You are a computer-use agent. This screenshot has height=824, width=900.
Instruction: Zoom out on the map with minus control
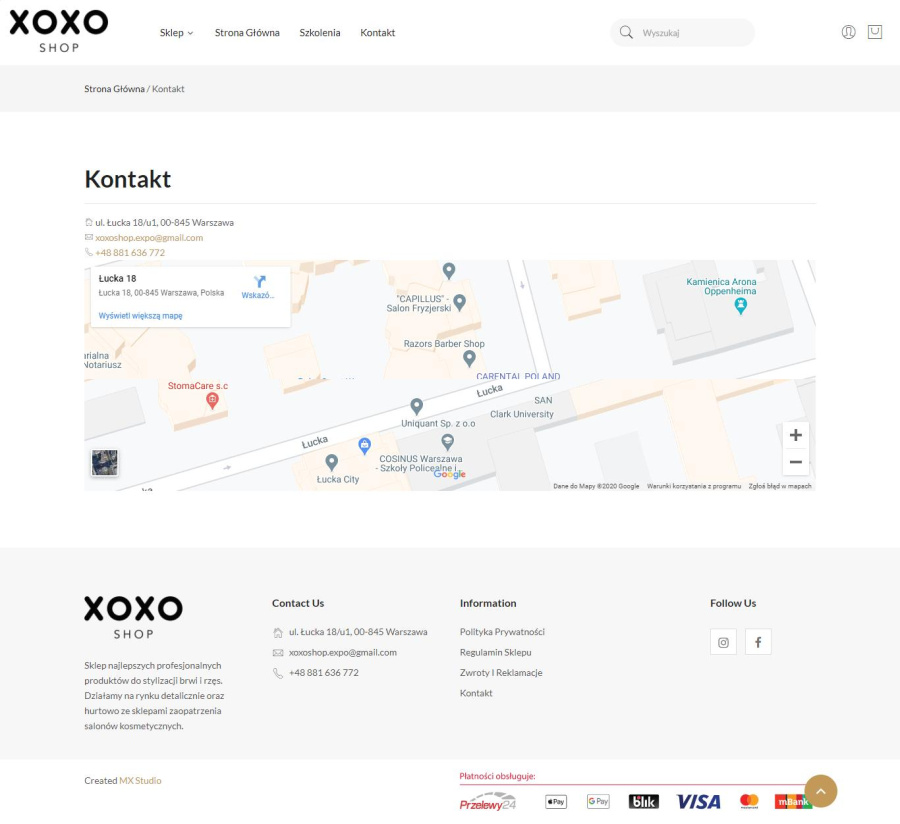point(795,461)
